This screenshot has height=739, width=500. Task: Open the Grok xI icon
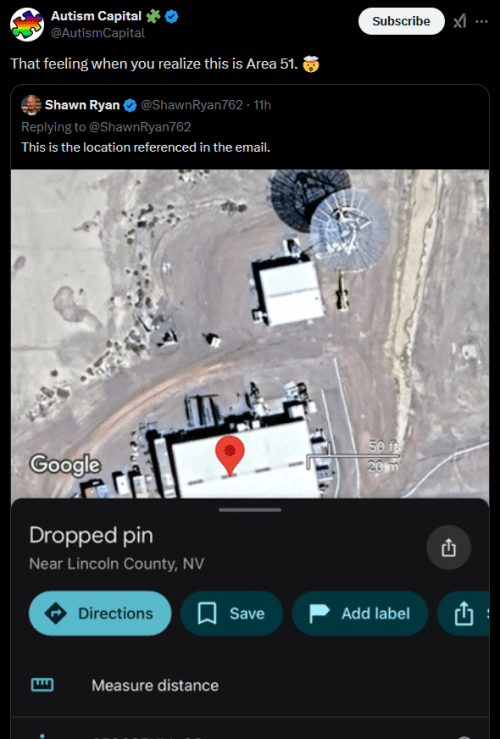tap(459, 21)
